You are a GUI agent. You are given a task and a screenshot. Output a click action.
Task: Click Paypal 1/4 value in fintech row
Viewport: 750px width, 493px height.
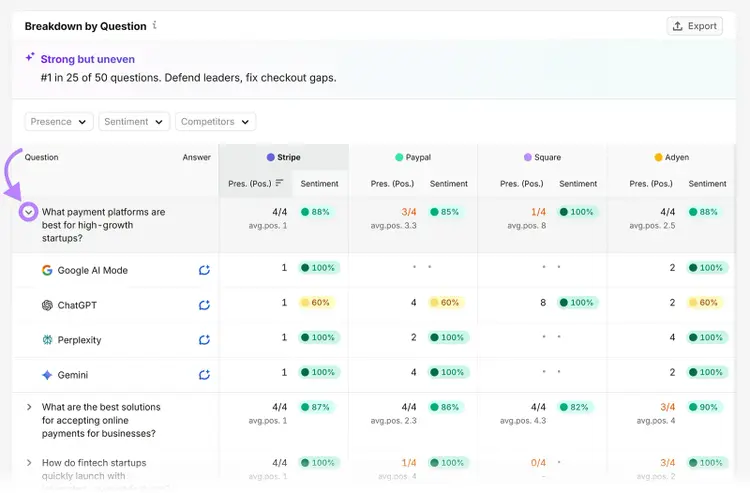[409, 462]
